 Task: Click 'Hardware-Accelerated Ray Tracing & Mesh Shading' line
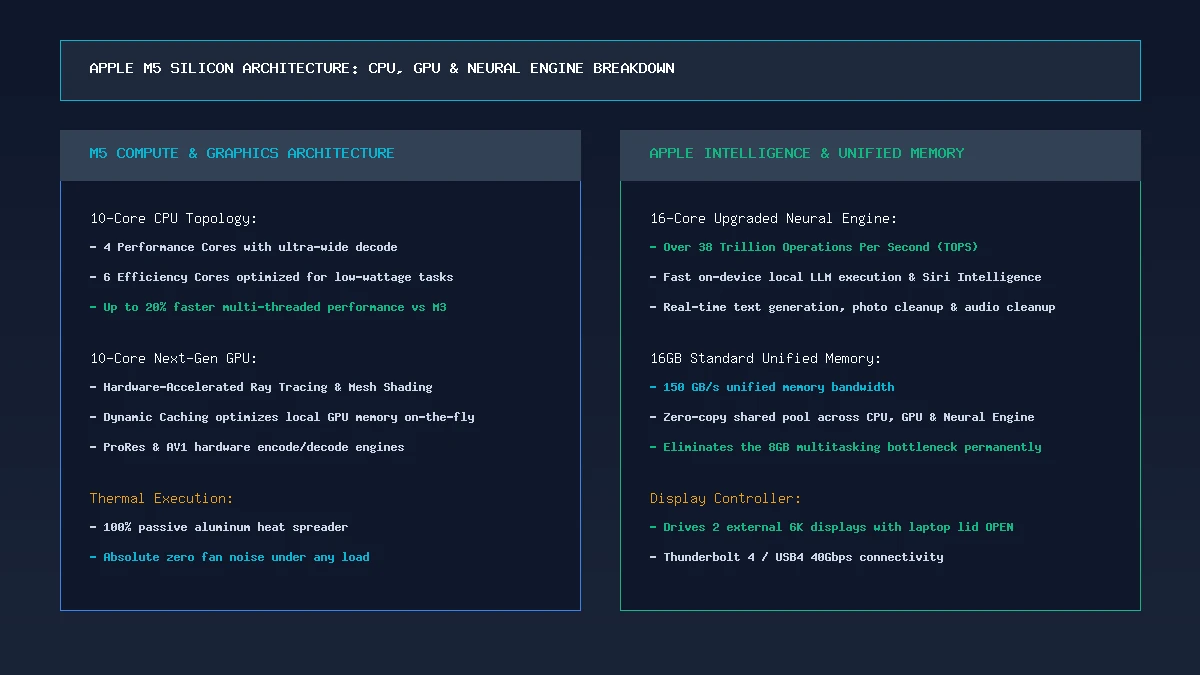coord(261,387)
